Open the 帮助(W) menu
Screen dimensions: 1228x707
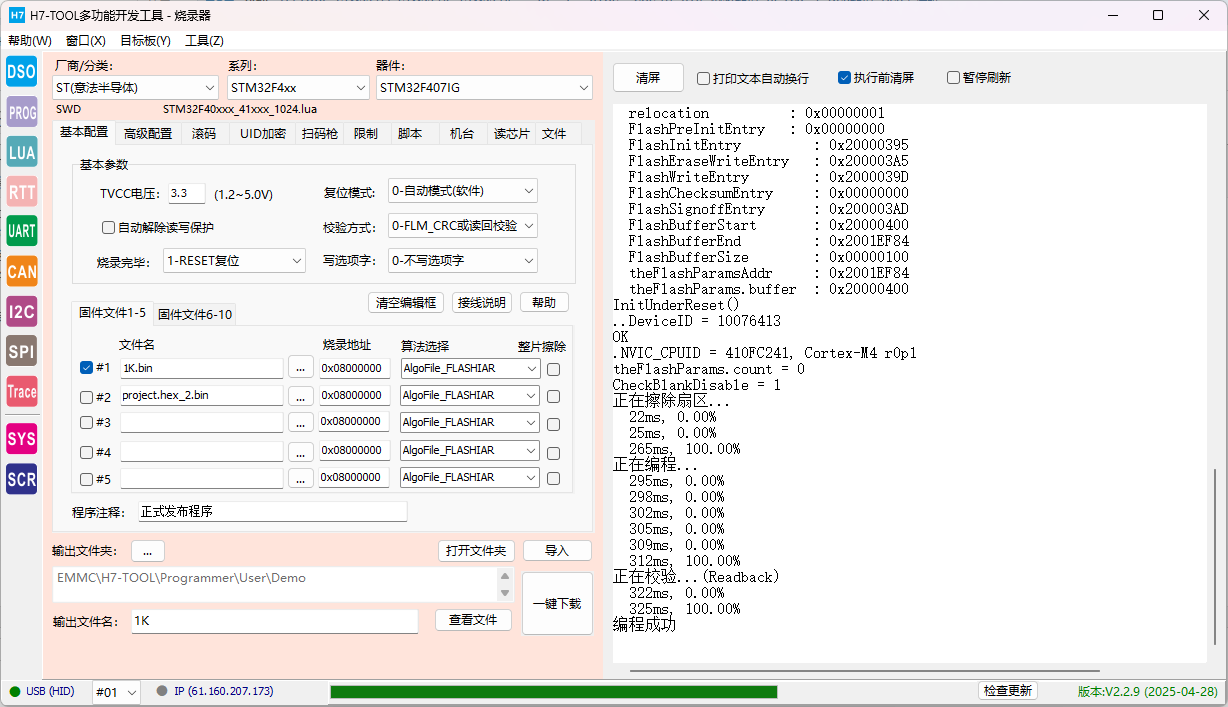(x=30, y=41)
